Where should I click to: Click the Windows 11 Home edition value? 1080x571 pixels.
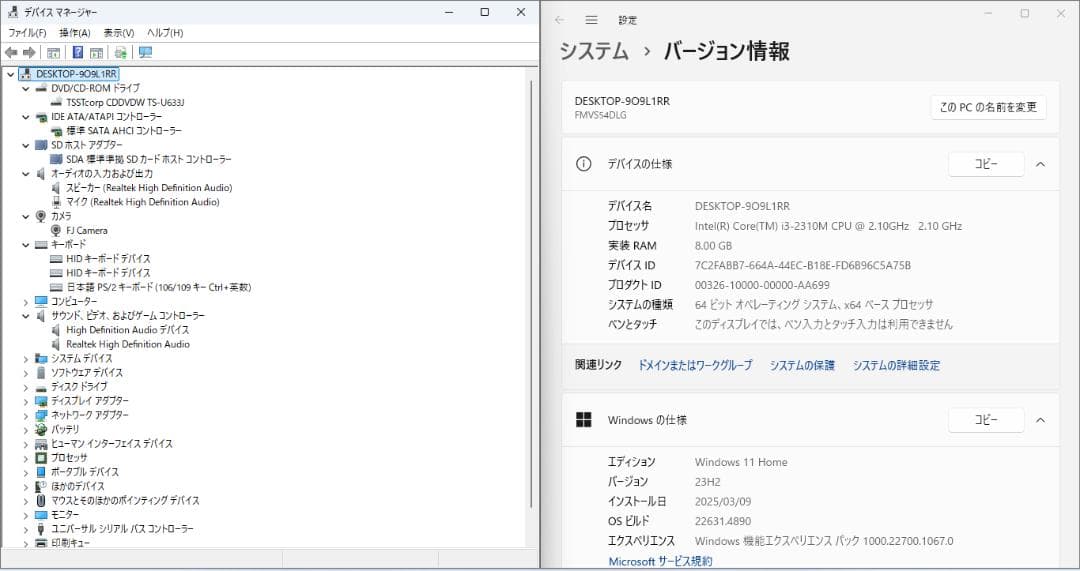click(x=740, y=462)
